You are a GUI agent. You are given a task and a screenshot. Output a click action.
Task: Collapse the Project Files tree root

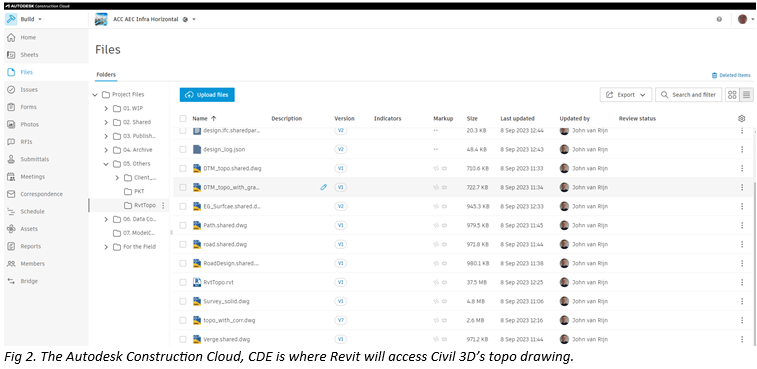(x=95, y=95)
